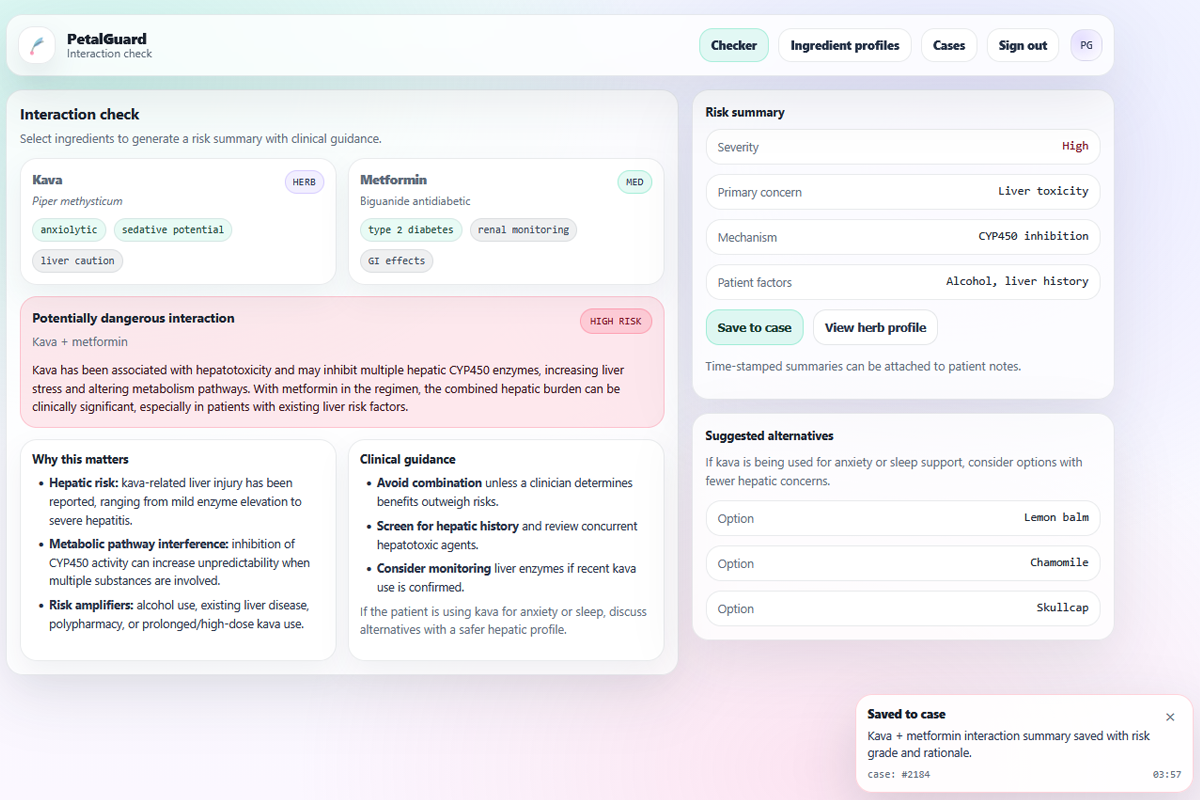This screenshot has width=1200, height=800.
Task: Choose the Chamomile alternative option
Action: tap(902, 563)
